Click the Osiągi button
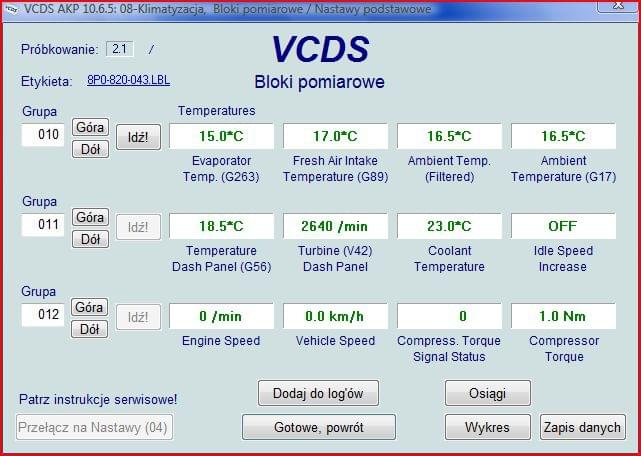Screen dimensions: 641x456 [488, 393]
